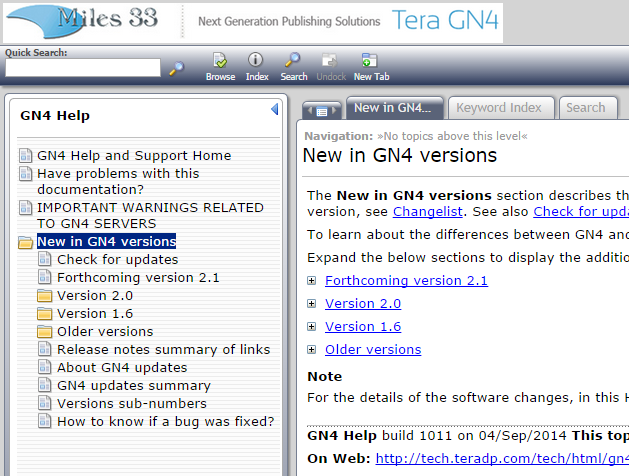Click open folder icon beside New in GN4 versions
This screenshot has height=476, width=629.
(25, 242)
